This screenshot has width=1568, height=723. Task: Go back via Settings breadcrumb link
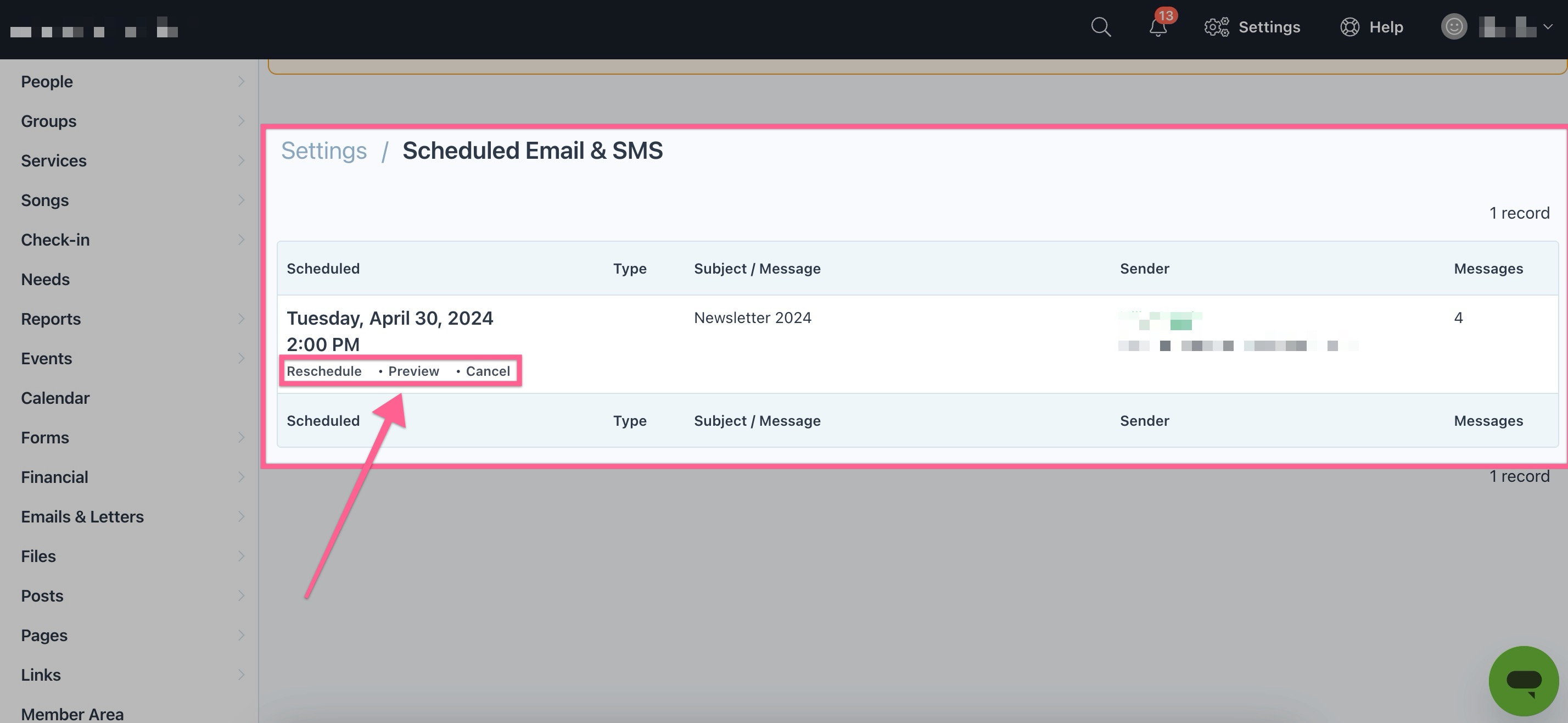tap(324, 151)
